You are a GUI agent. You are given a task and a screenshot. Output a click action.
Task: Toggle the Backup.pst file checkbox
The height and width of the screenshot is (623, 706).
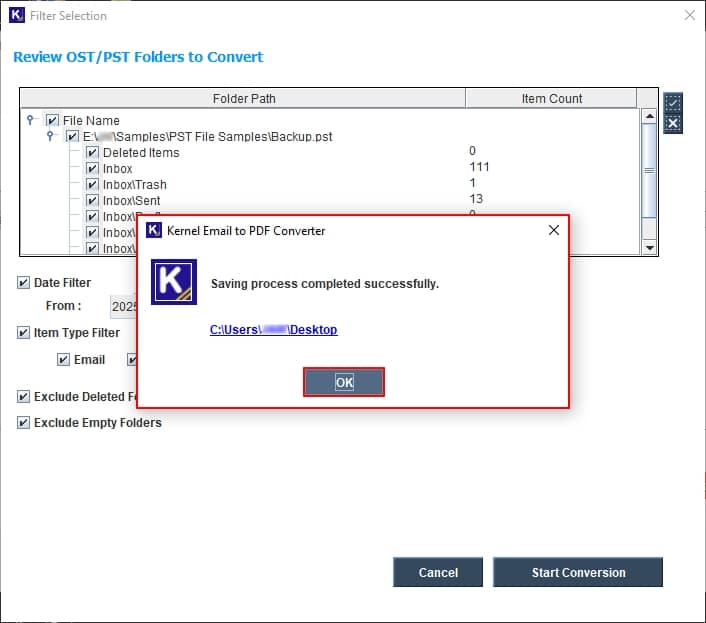coord(72,136)
